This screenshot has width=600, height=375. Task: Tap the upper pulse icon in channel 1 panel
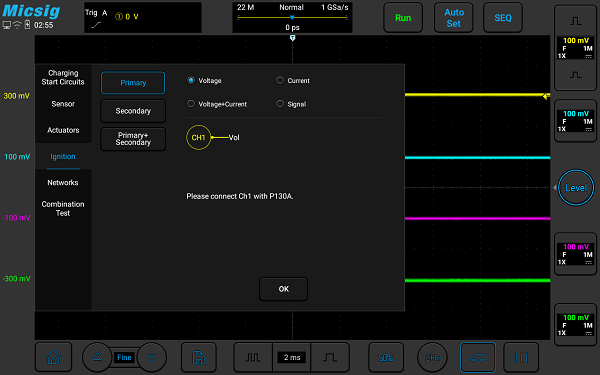[x=575, y=21]
